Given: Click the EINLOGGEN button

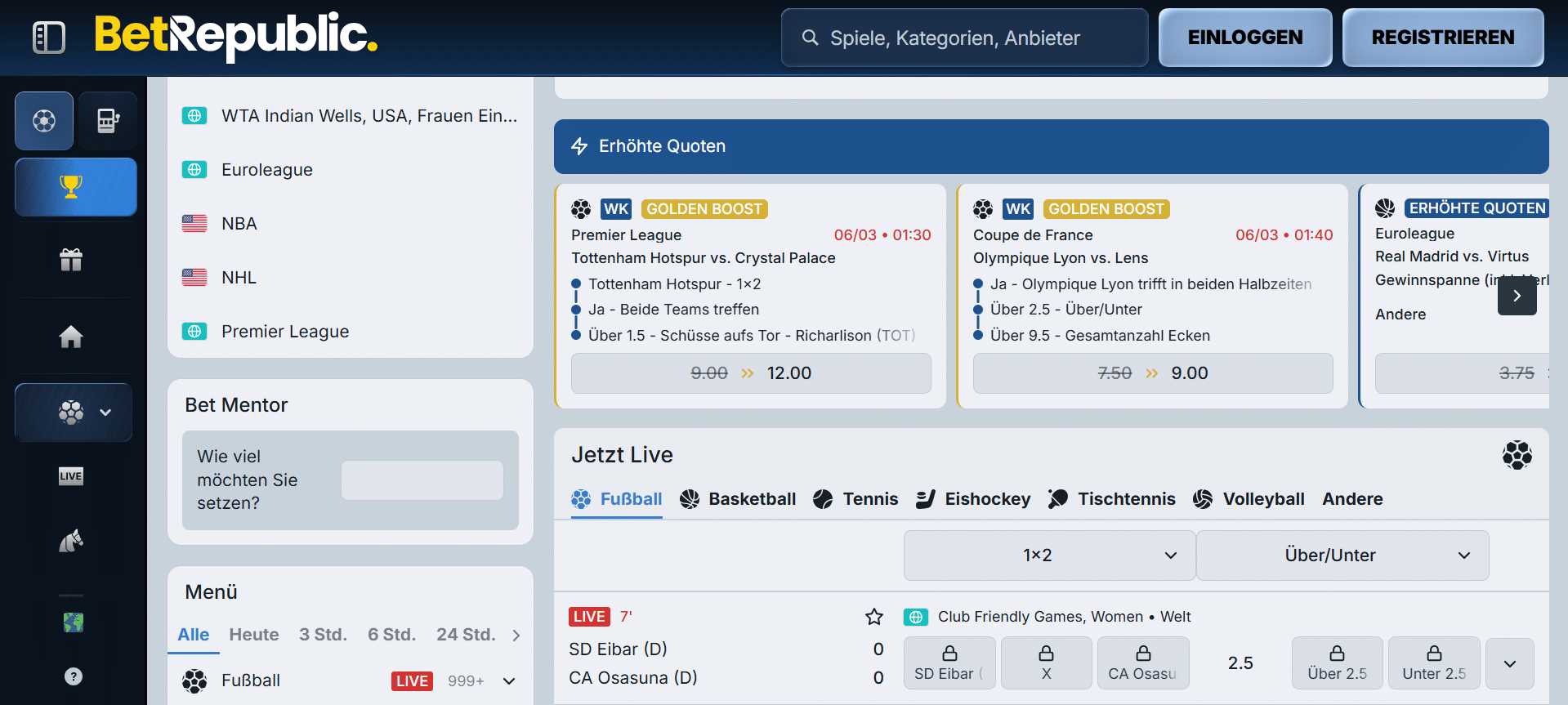Looking at the screenshot, I should pyautogui.click(x=1244, y=38).
